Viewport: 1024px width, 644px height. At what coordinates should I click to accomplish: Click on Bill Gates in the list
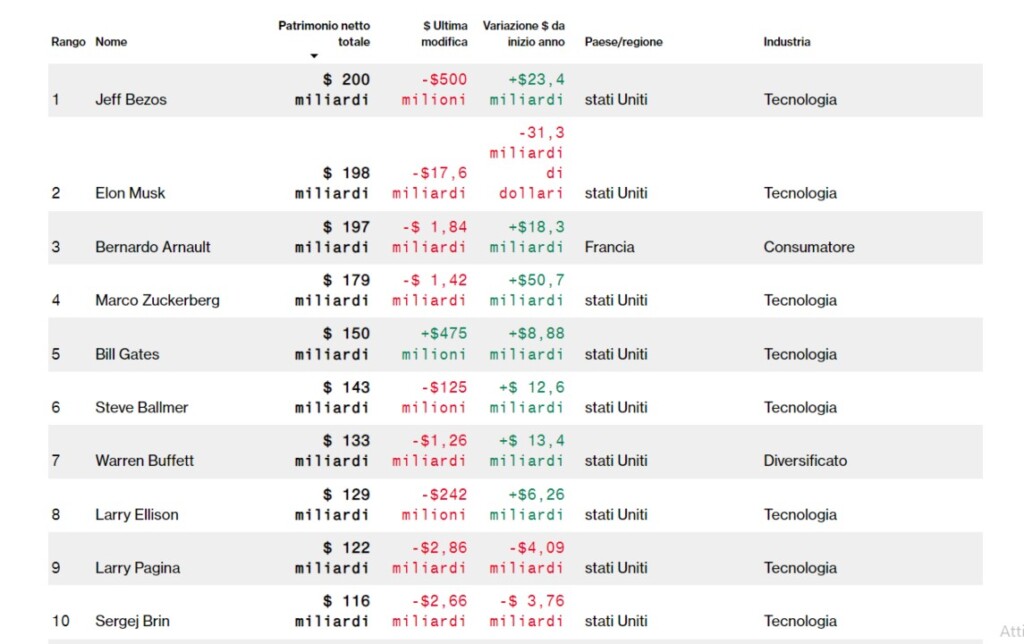point(127,354)
